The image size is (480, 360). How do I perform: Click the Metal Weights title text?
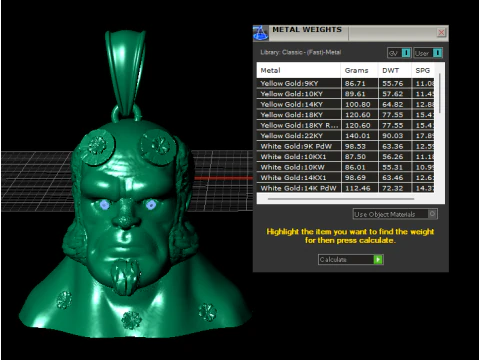click(x=307, y=30)
